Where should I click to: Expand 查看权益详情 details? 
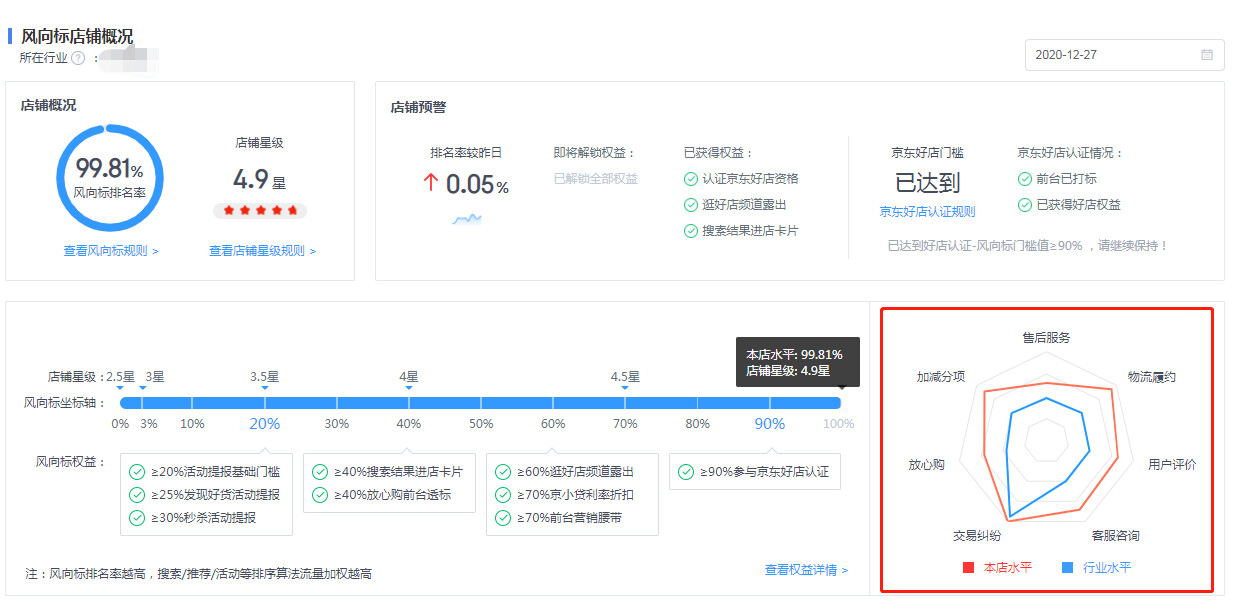click(806, 570)
